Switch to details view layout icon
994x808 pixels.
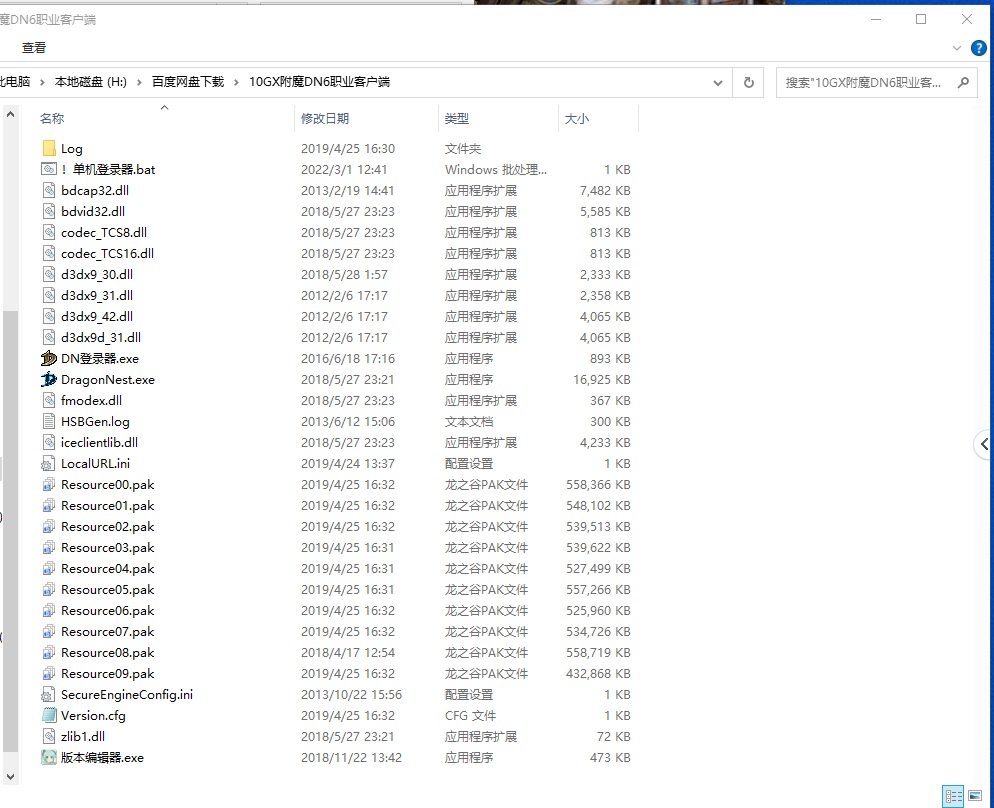pos(953,796)
